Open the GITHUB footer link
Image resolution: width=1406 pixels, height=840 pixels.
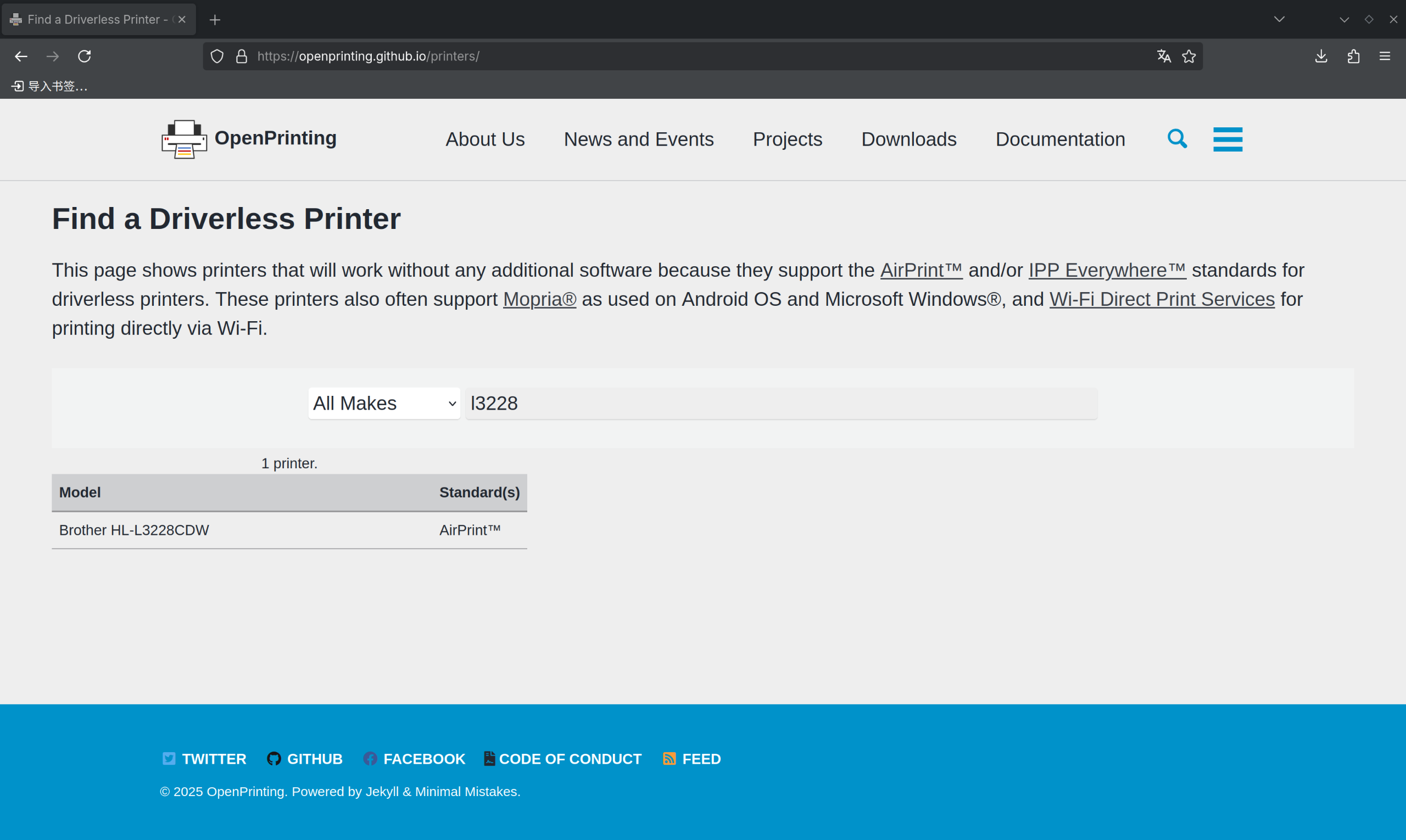[305, 759]
